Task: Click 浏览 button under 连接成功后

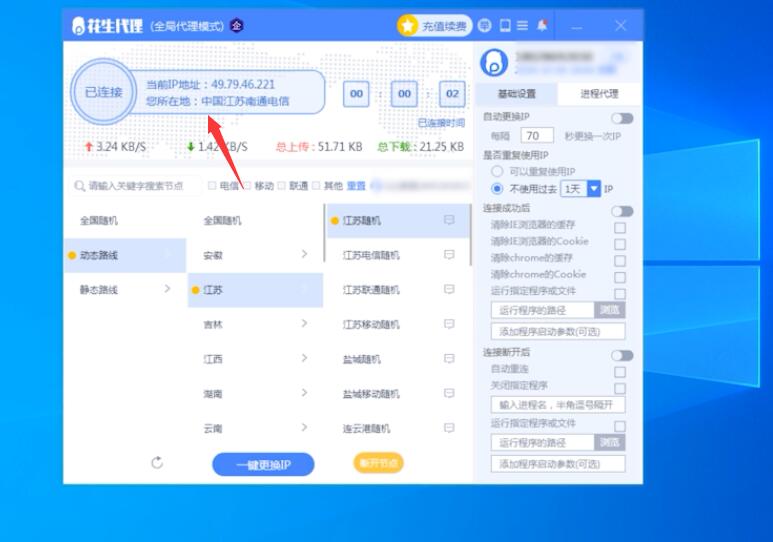Action: tap(610, 310)
